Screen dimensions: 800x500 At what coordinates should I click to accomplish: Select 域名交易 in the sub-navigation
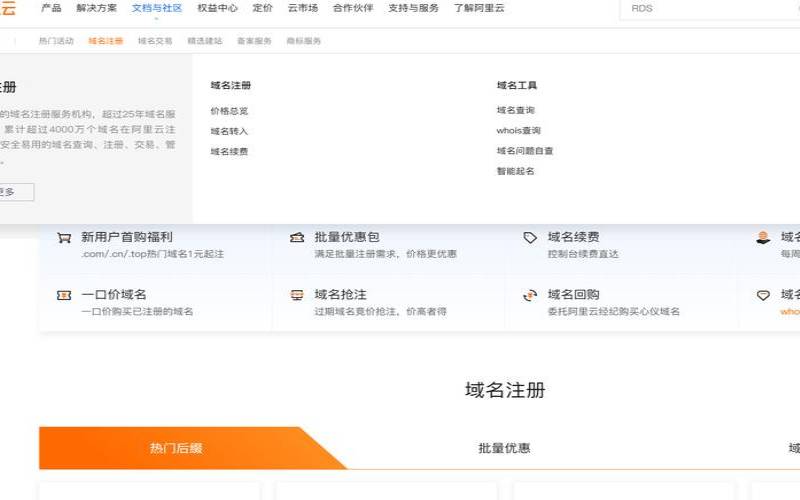coord(155,41)
